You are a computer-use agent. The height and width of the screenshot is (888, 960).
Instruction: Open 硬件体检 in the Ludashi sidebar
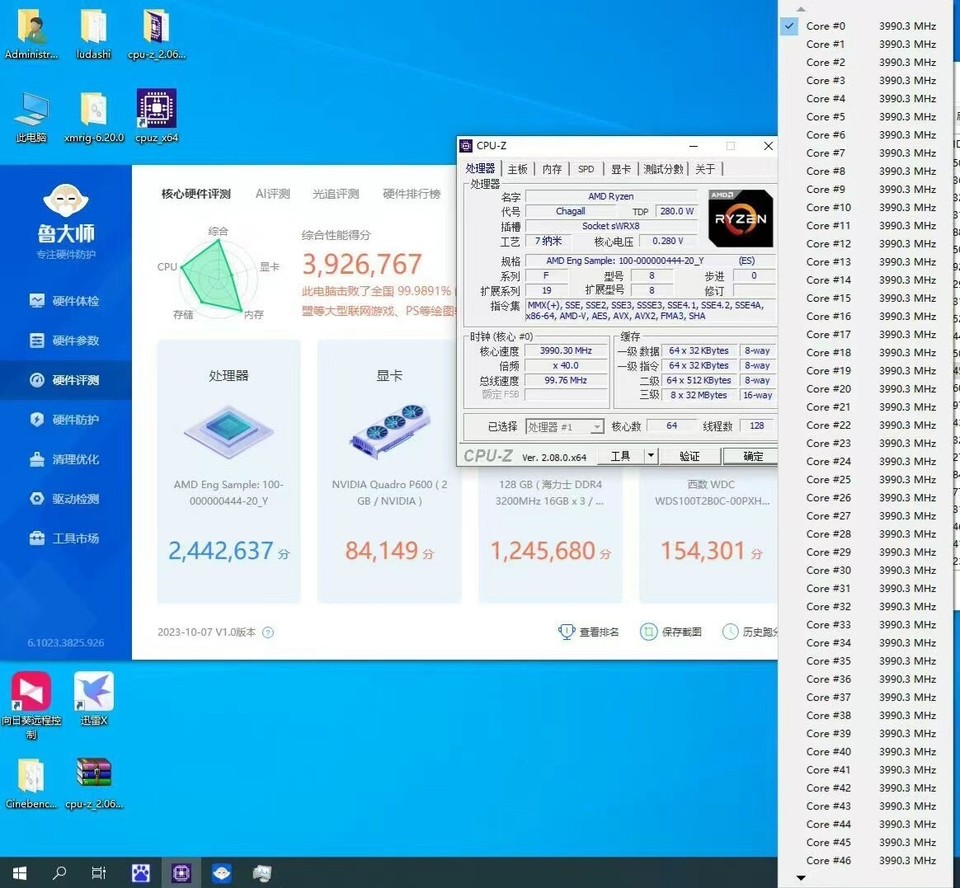point(66,301)
